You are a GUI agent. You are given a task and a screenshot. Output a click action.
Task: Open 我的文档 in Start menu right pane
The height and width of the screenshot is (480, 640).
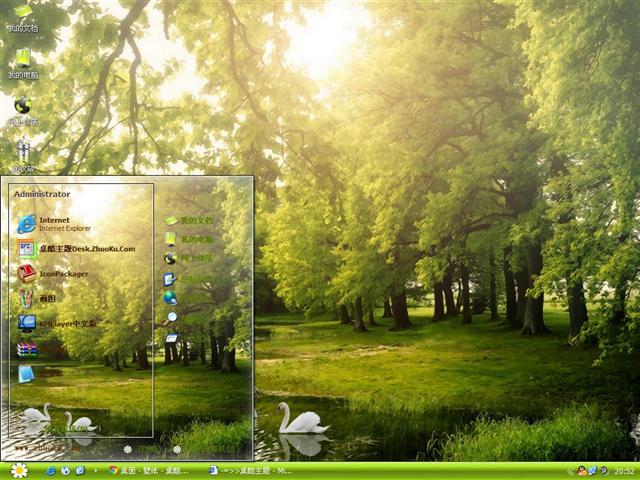[189, 220]
